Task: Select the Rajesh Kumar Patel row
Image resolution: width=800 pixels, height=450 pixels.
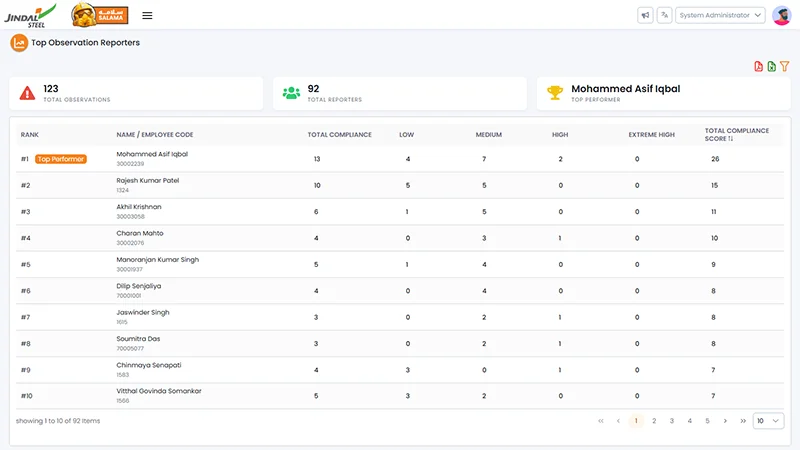Action: tap(400, 185)
